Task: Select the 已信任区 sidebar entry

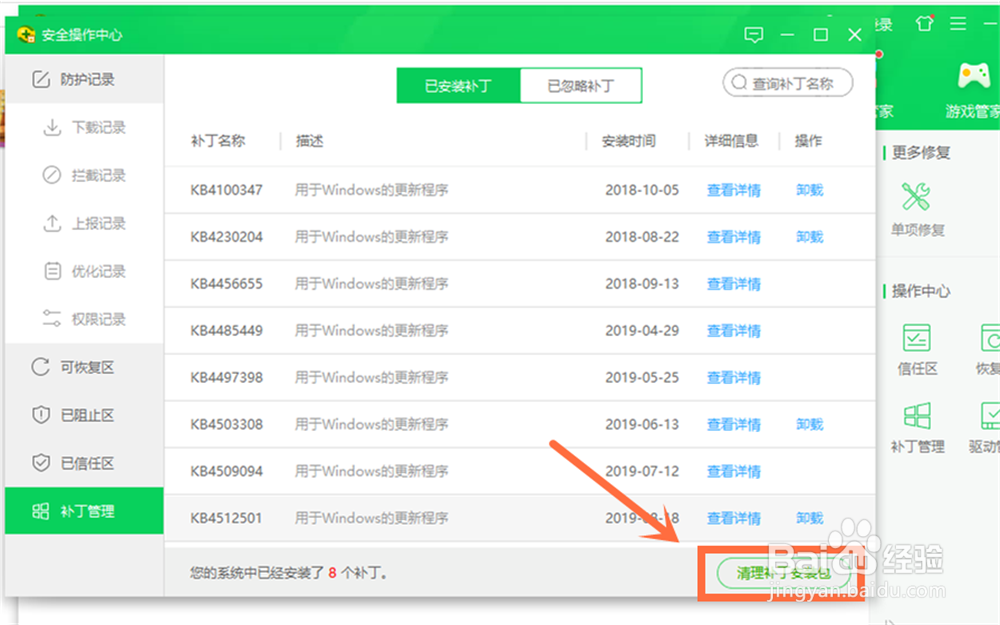Action: (x=85, y=463)
